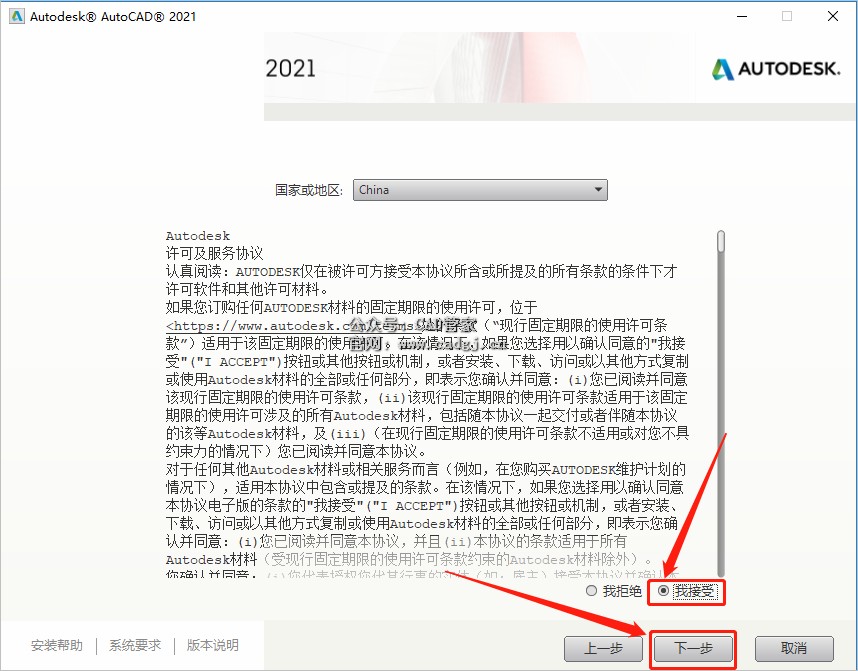The width and height of the screenshot is (858, 671).
Task: Click the Autodesk heading line in agreement
Action: (x=198, y=236)
